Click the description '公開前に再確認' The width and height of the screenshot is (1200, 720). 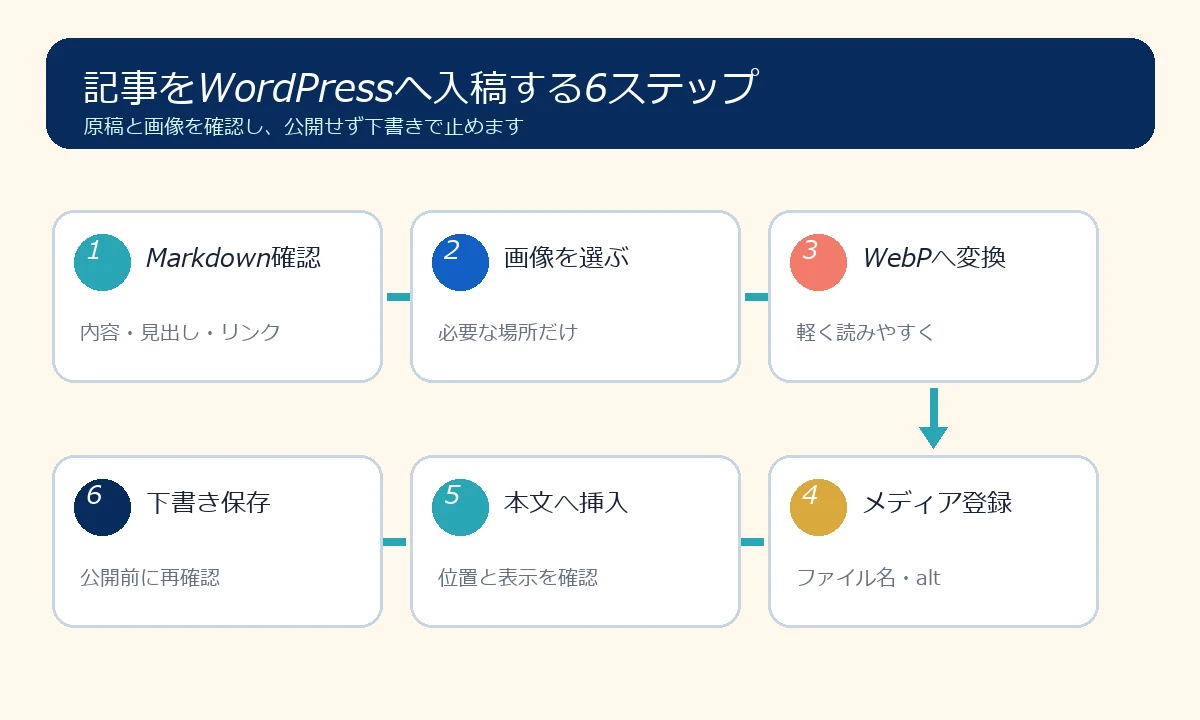150,577
